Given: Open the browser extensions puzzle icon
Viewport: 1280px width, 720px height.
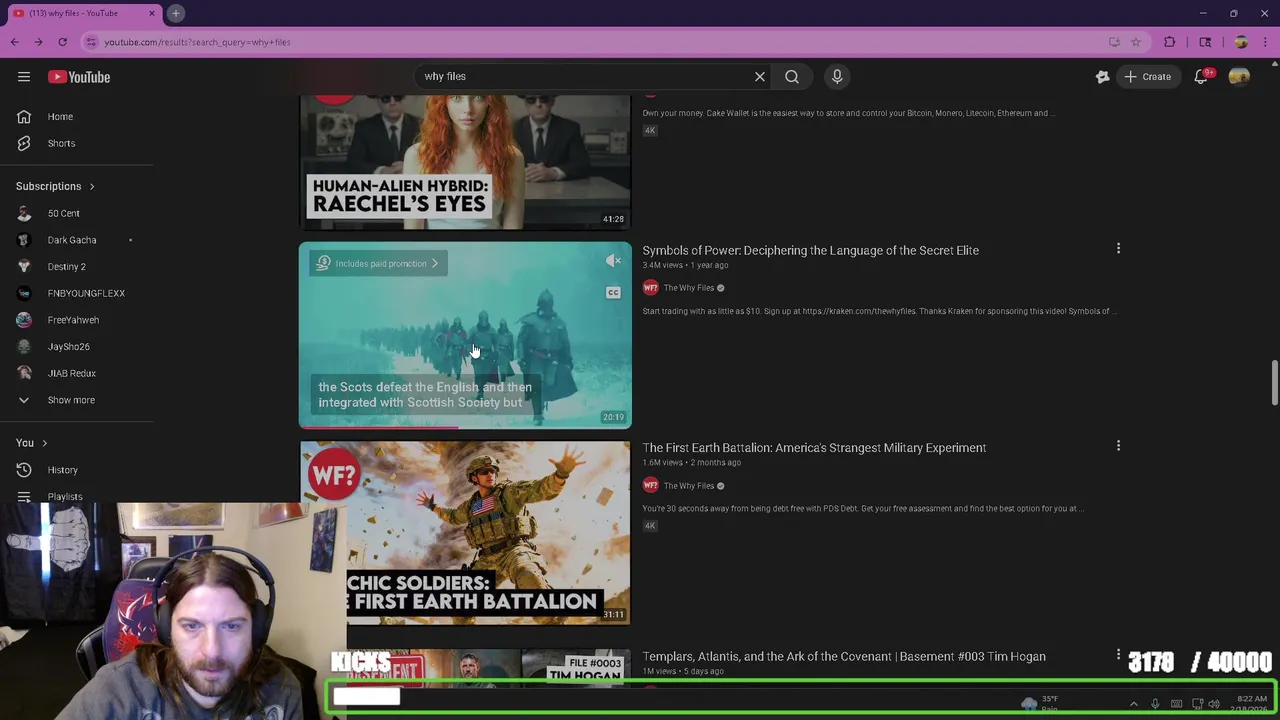Looking at the screenshot, I should pyautogui.click(x=1170, y=42).
